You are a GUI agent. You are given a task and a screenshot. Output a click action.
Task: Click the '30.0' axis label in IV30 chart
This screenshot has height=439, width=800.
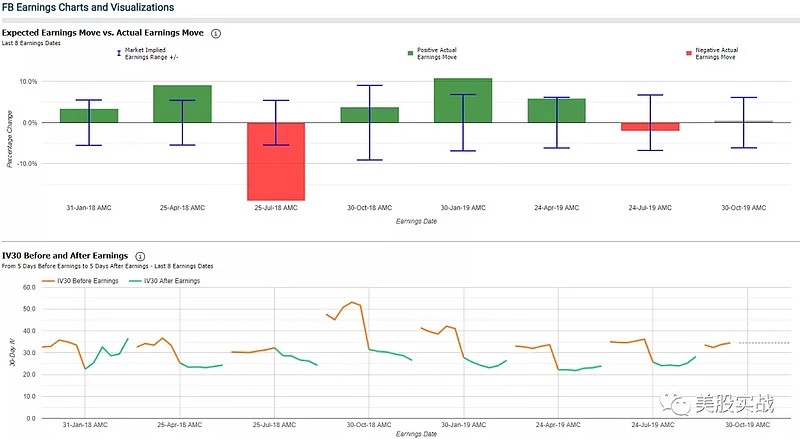click(x=30, y=353)
